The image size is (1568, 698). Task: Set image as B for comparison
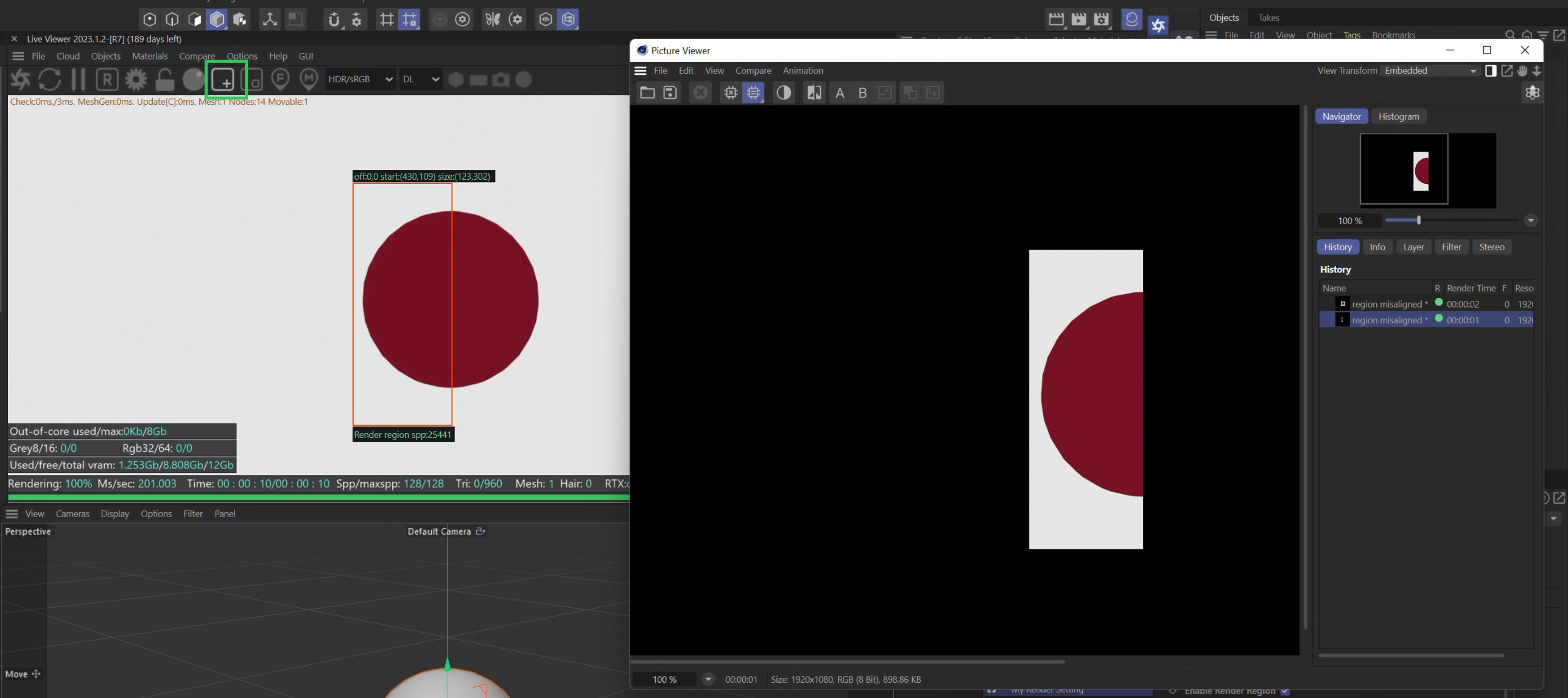pyautogui.click(x=862, y=93)
